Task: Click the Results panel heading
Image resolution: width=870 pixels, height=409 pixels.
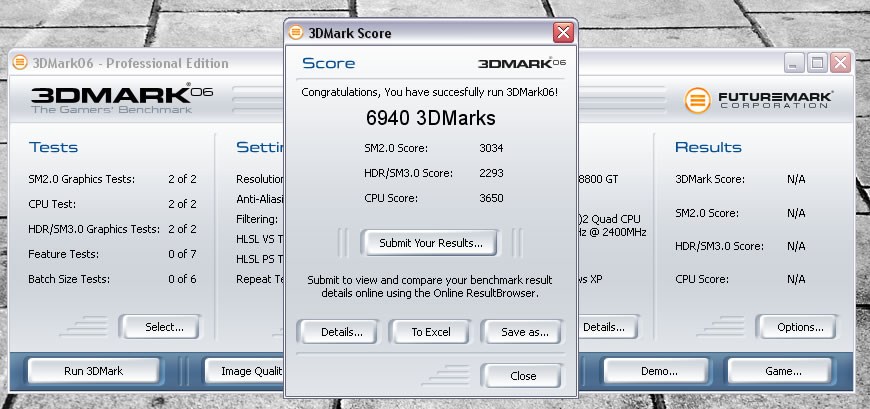Action: (708, 148)
